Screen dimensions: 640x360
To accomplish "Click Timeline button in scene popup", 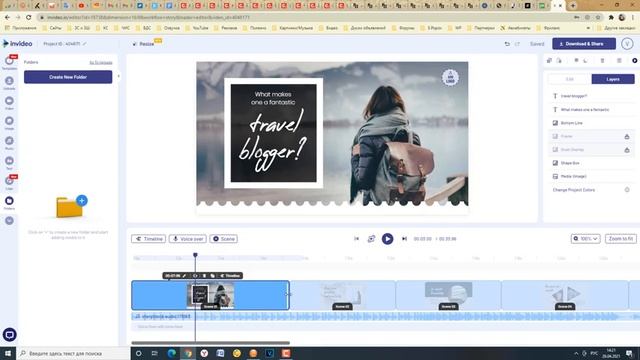I will coord(230,276).
